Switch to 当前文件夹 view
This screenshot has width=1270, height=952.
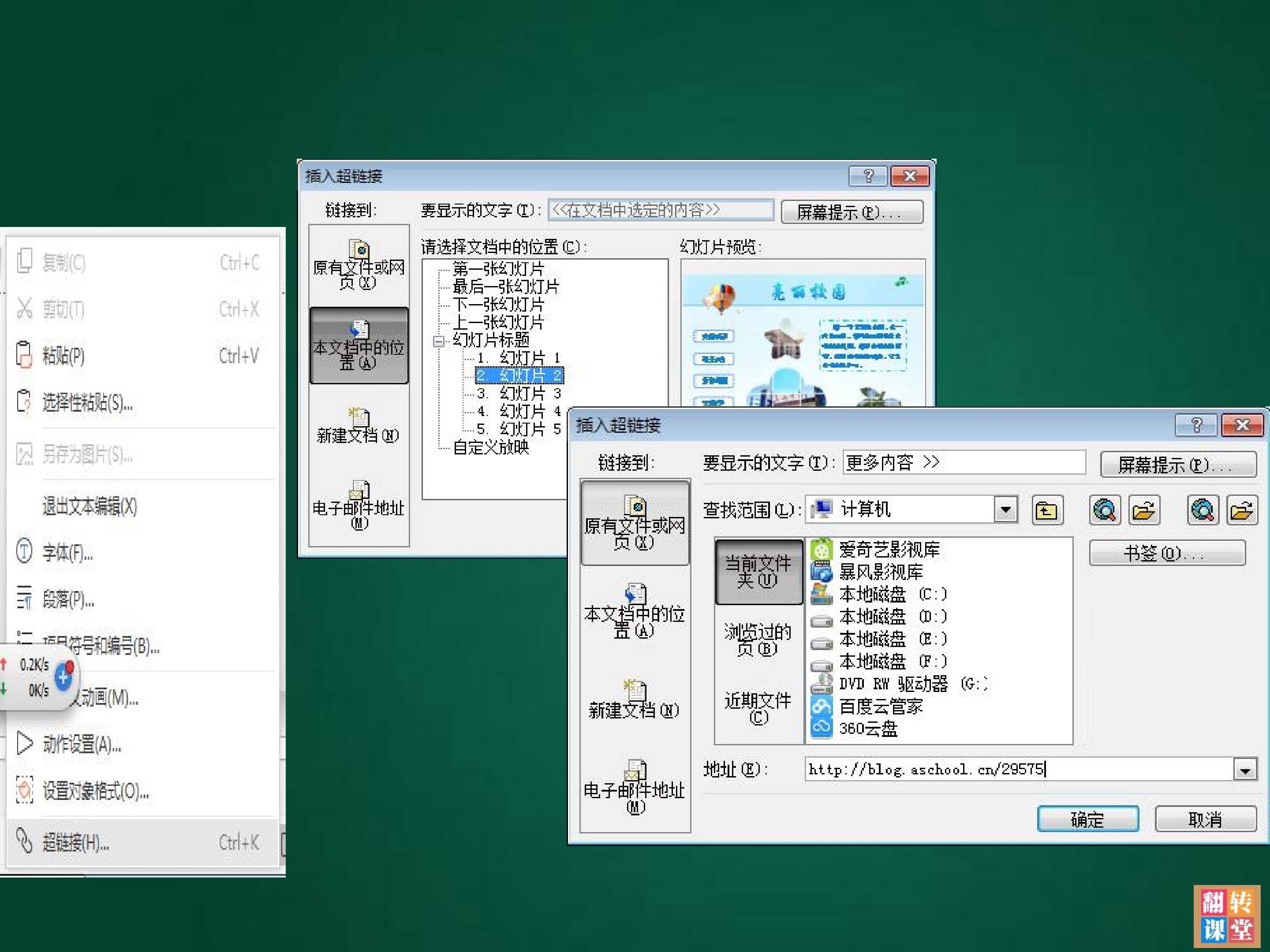[x=758, y=572]
